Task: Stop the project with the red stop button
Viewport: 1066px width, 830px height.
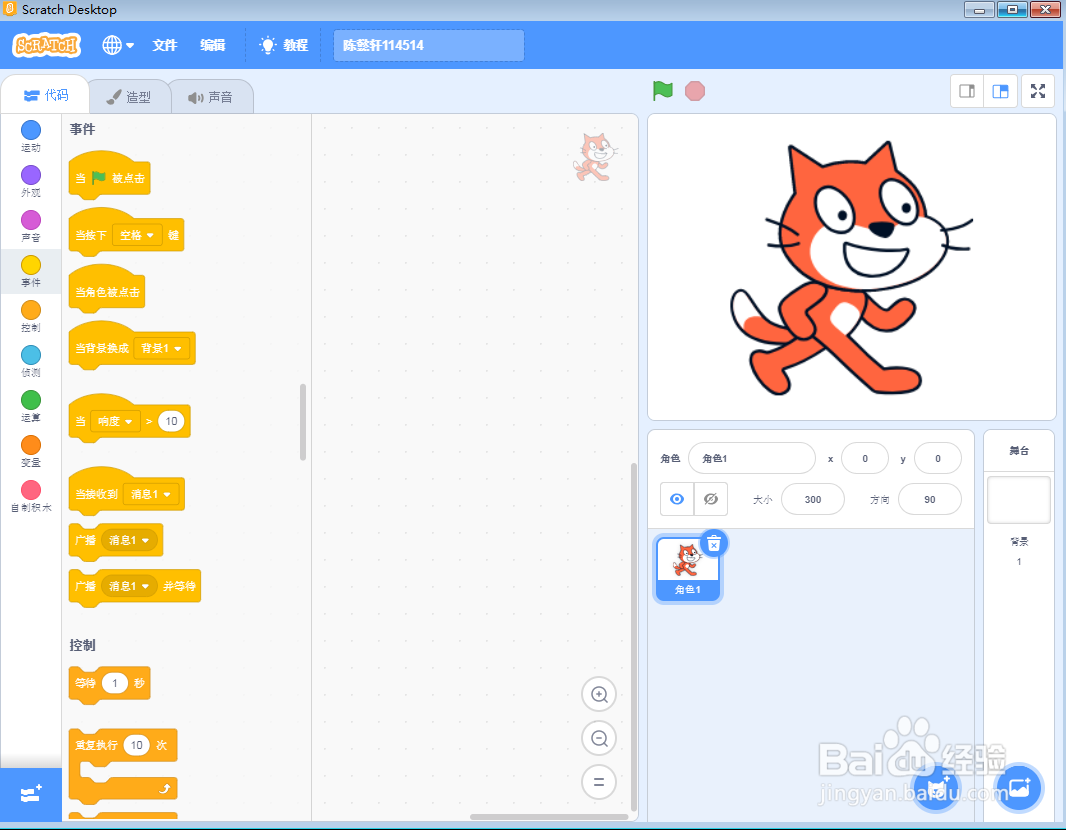Action: (x=695, y=91)
